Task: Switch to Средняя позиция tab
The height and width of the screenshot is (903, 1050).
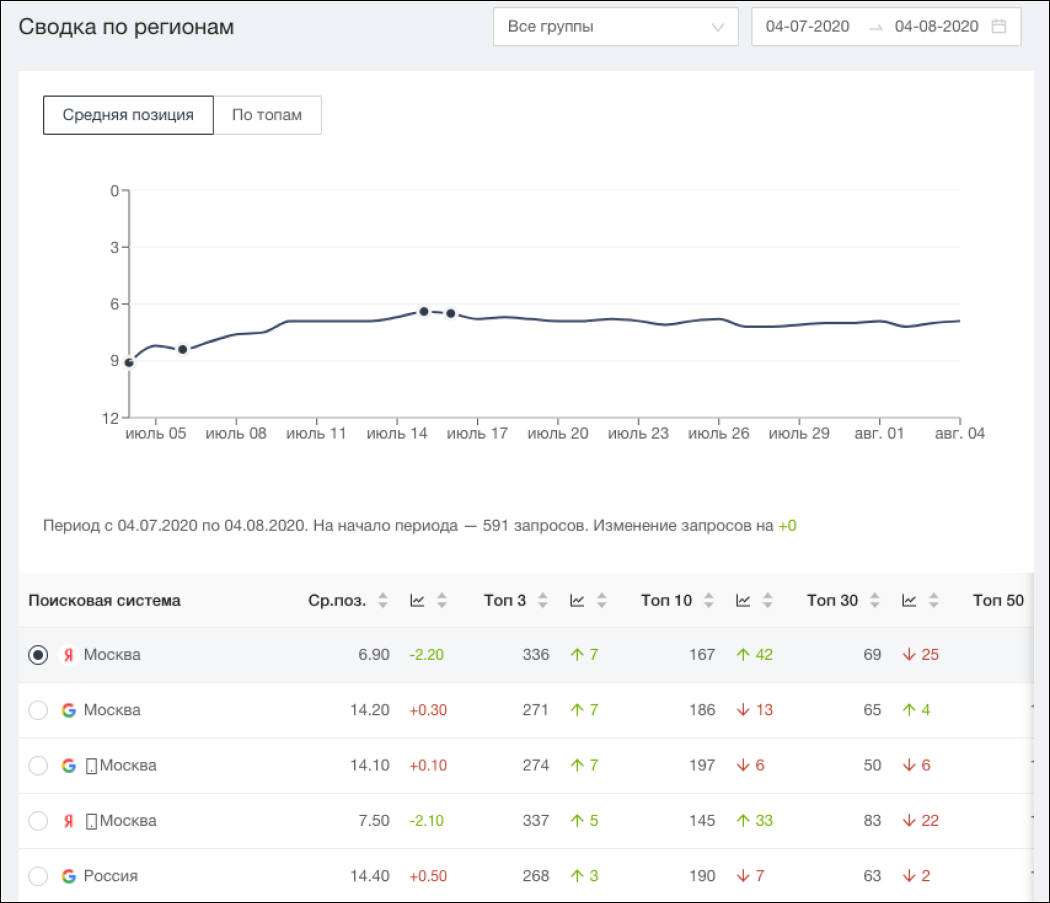Action: click(128, 115)
